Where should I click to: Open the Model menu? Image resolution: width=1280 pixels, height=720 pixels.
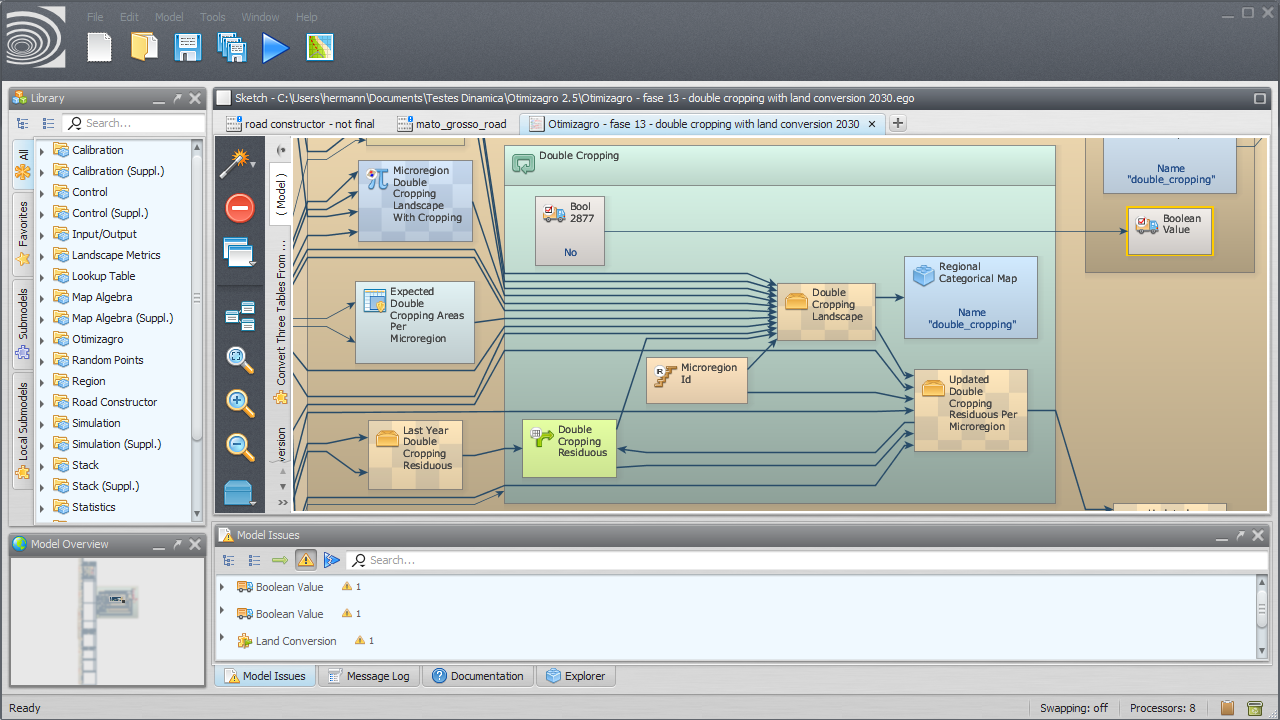point(169,16)
